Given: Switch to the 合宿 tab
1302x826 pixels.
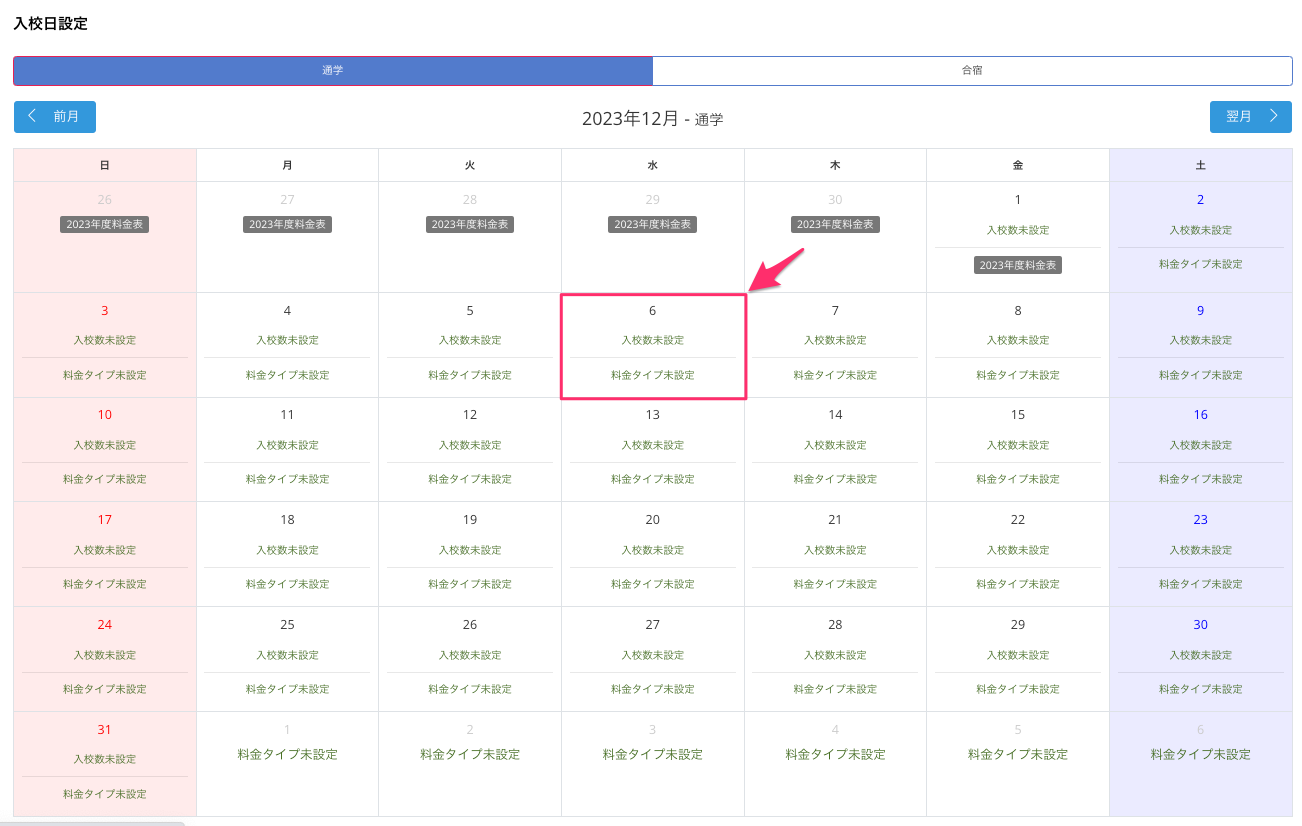Looking at the screenshot, I should click(x=972, y=71).
